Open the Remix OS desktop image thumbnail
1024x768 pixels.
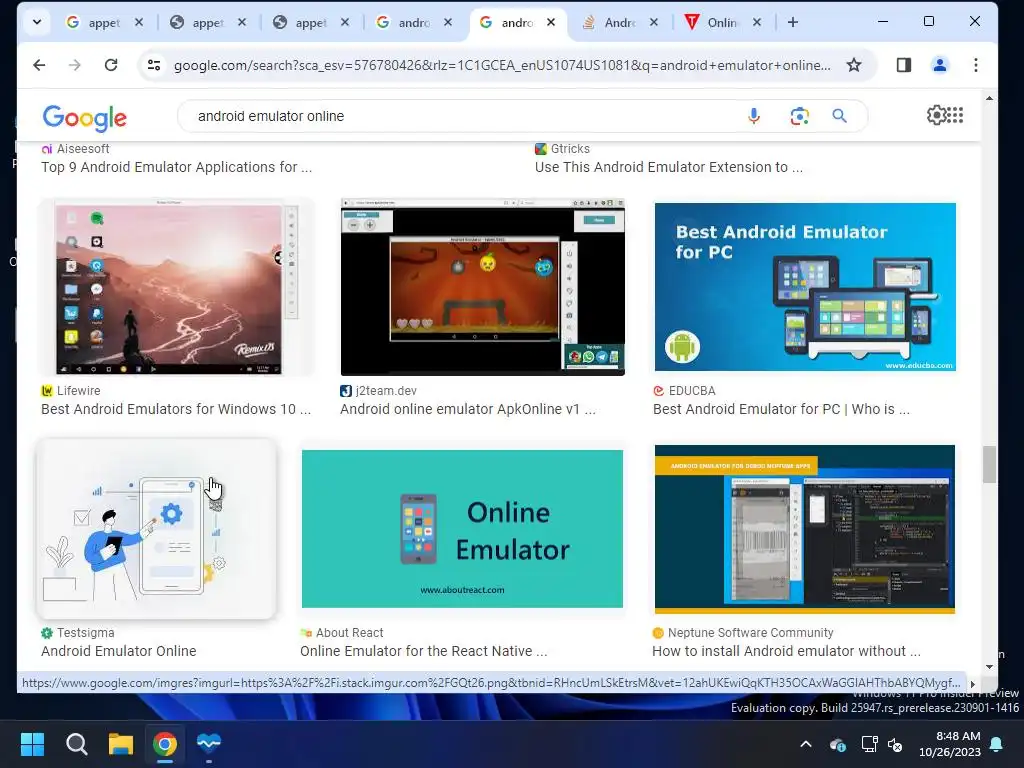pos(176,287)
